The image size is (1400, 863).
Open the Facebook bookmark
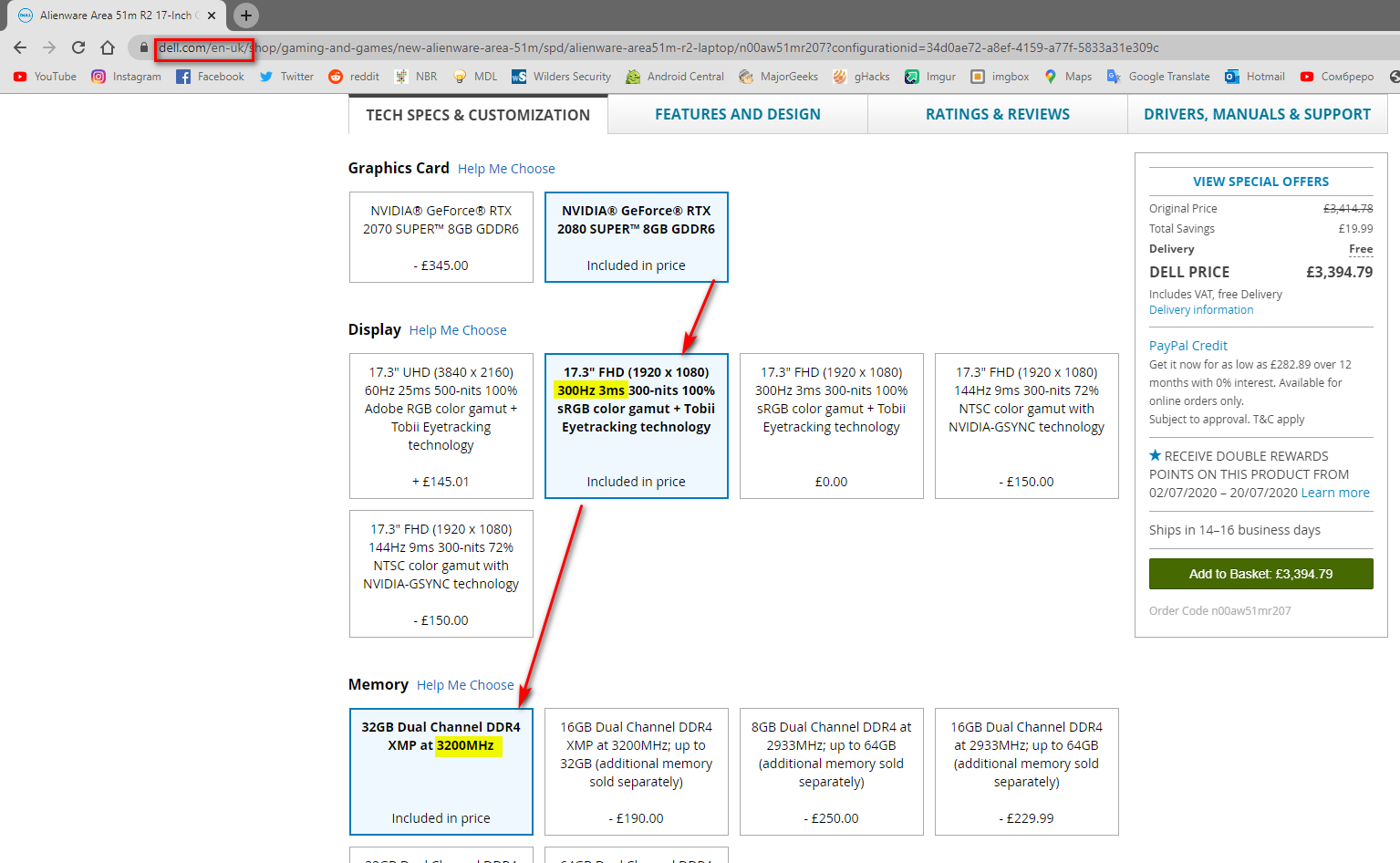coord(210,77)
